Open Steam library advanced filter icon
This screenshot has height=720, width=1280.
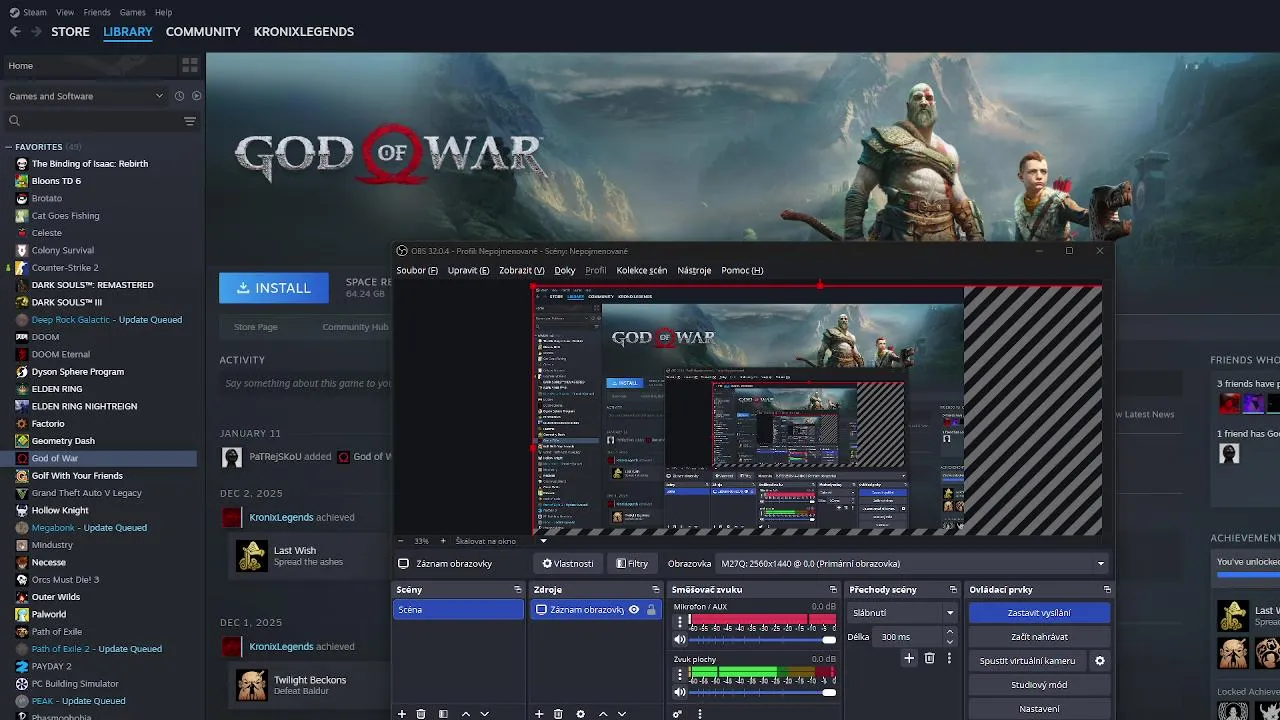click(x=190, y=121)
